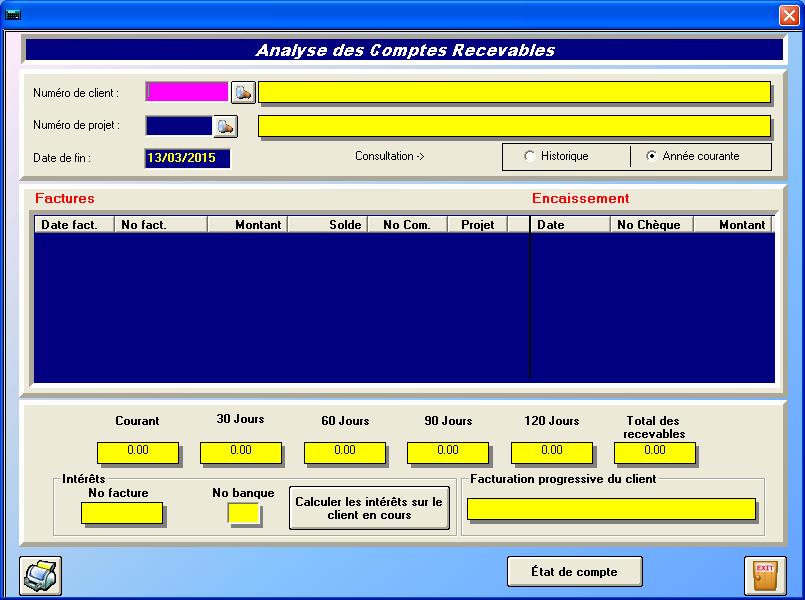Click the No Chèque column header
Viewport: 805px width, 600px height.
(650, 225)
